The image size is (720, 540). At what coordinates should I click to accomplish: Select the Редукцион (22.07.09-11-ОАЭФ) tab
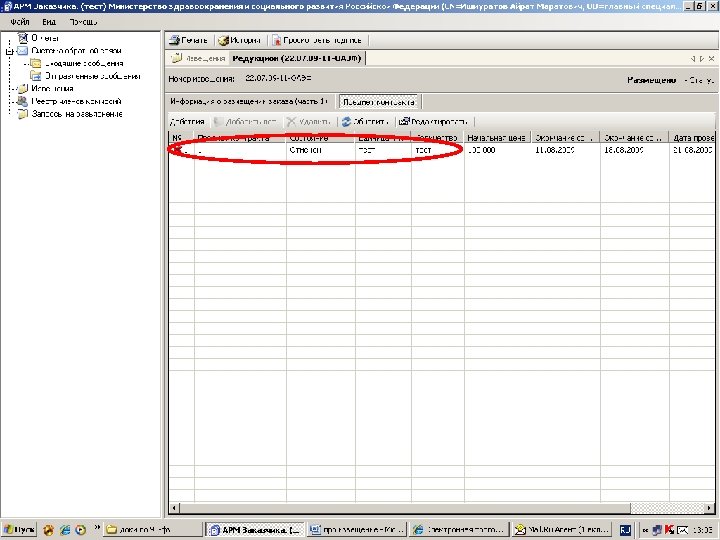[297, 58]
